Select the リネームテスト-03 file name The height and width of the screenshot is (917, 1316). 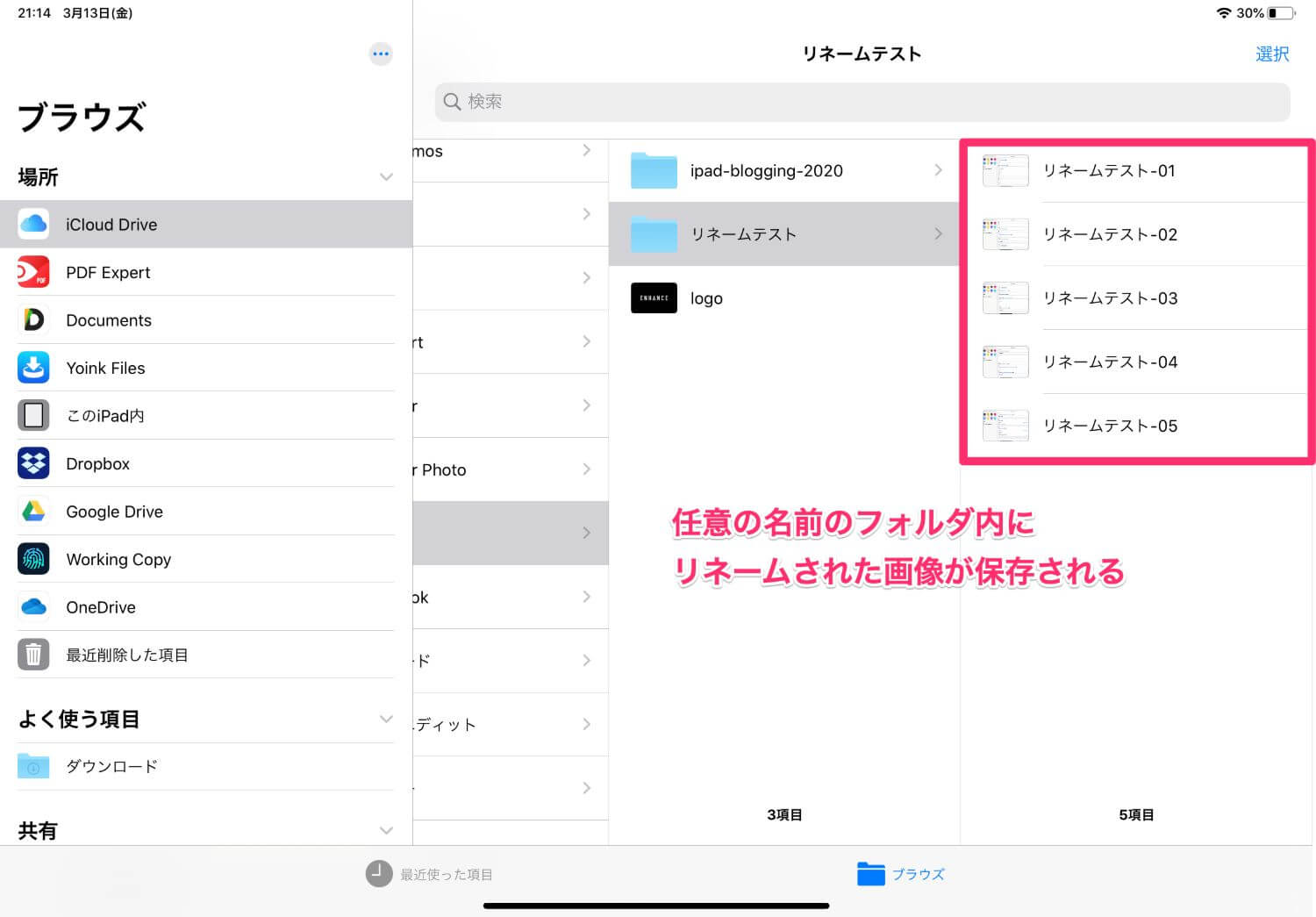pos(1110,297)
